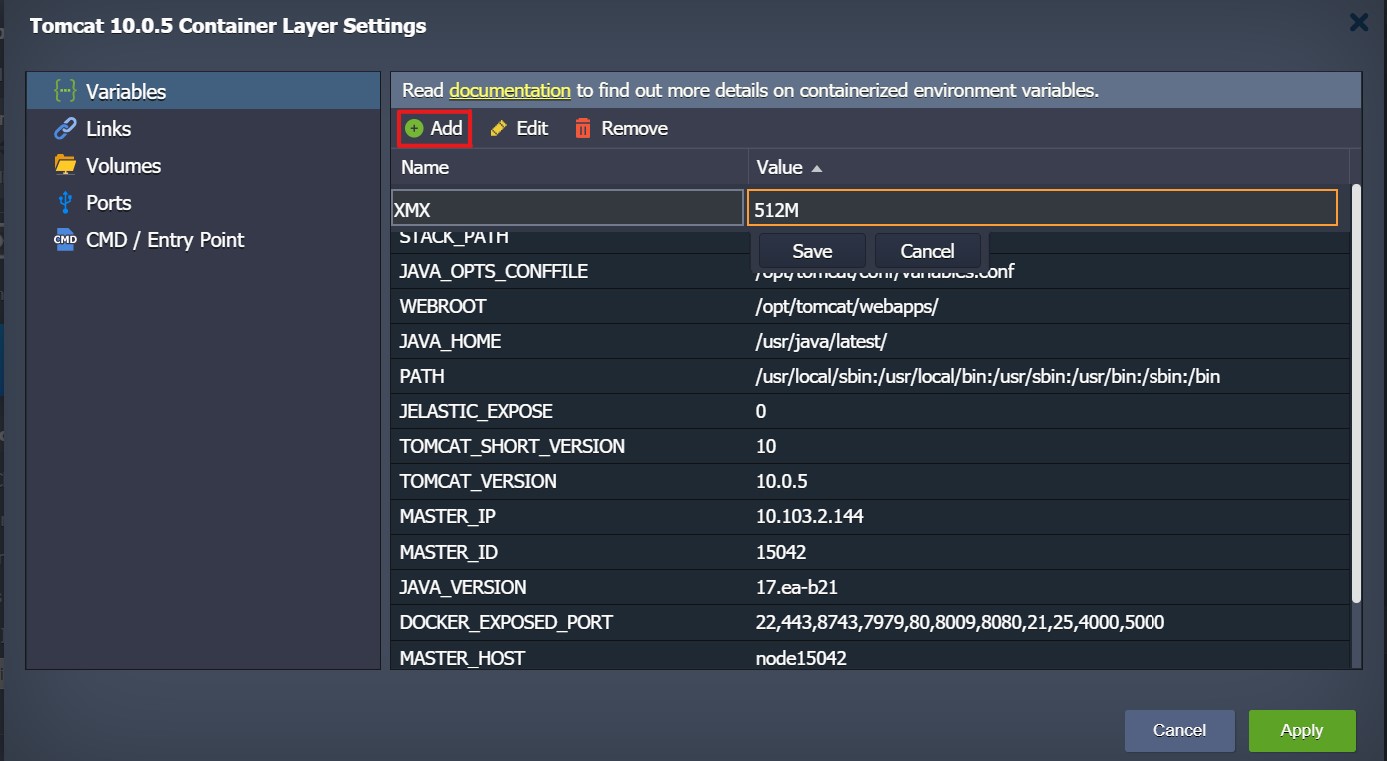Click the Volumes folder icon

65,165
